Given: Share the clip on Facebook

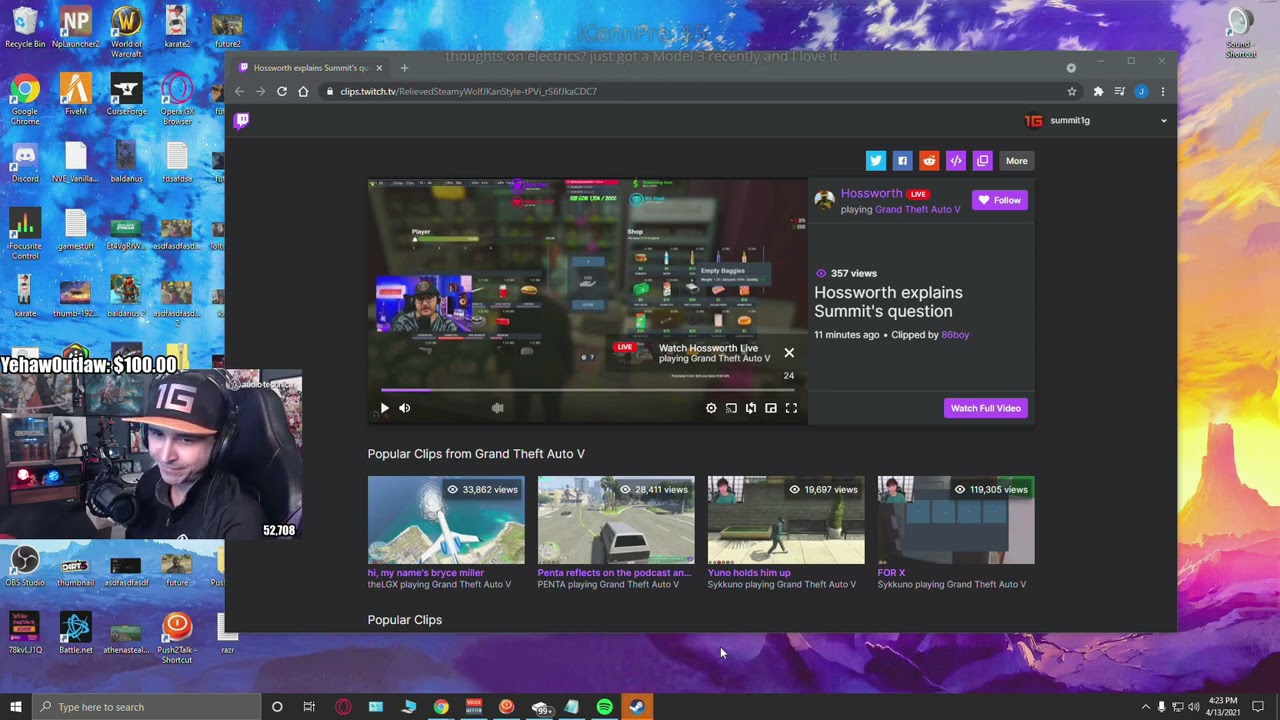Looking at the screenshot, I should click(902, 161).
